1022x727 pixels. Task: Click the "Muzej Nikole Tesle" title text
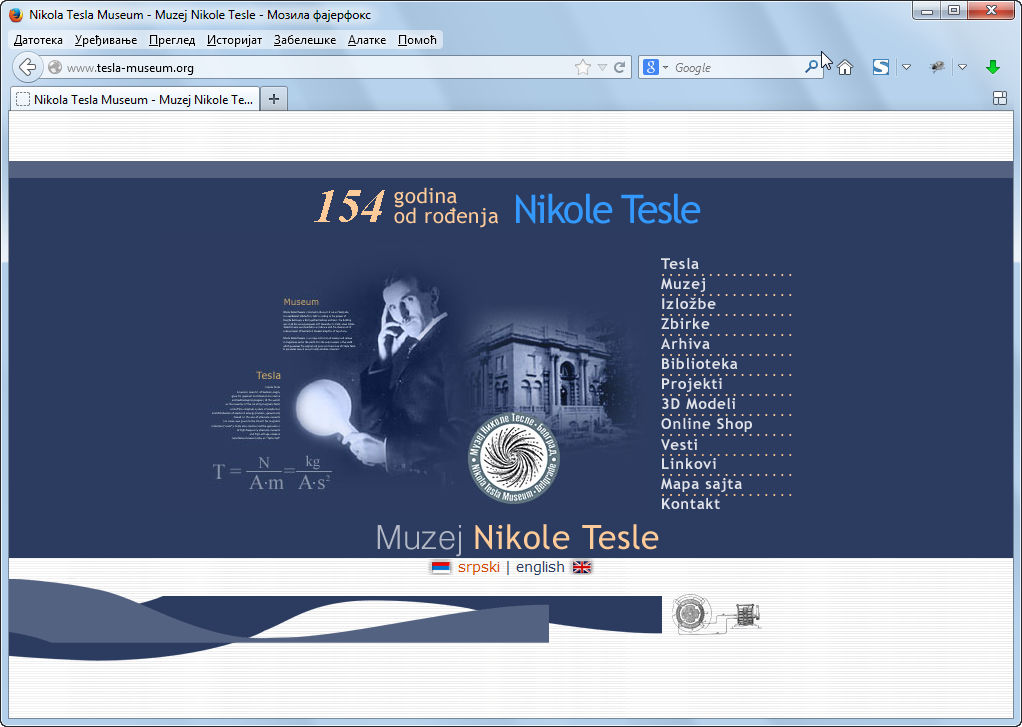518,538
